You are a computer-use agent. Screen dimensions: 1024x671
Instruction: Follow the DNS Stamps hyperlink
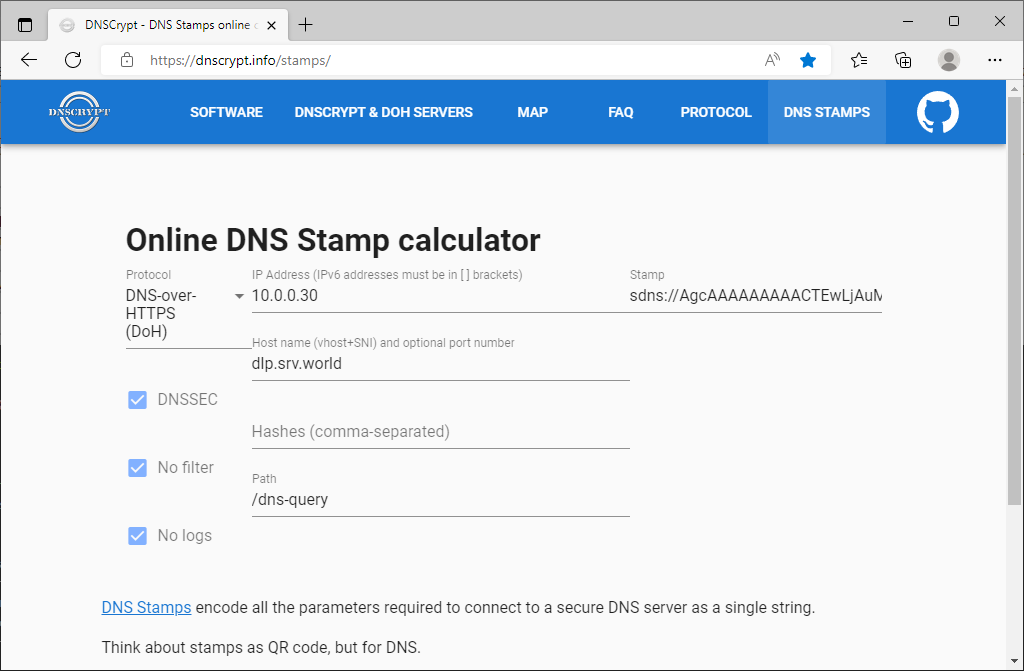pyautogui.click(x=146, y=607)
